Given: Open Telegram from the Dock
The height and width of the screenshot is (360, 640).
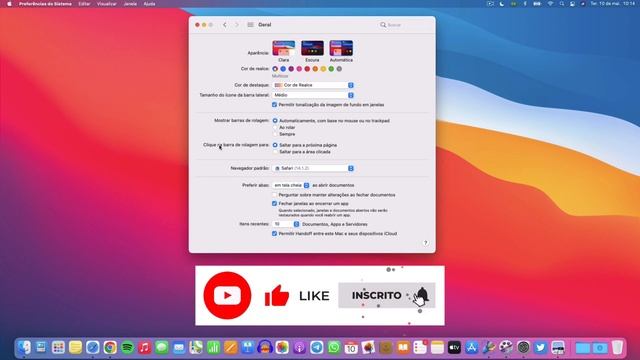Looking at the screenshot, I should [317, 347].
